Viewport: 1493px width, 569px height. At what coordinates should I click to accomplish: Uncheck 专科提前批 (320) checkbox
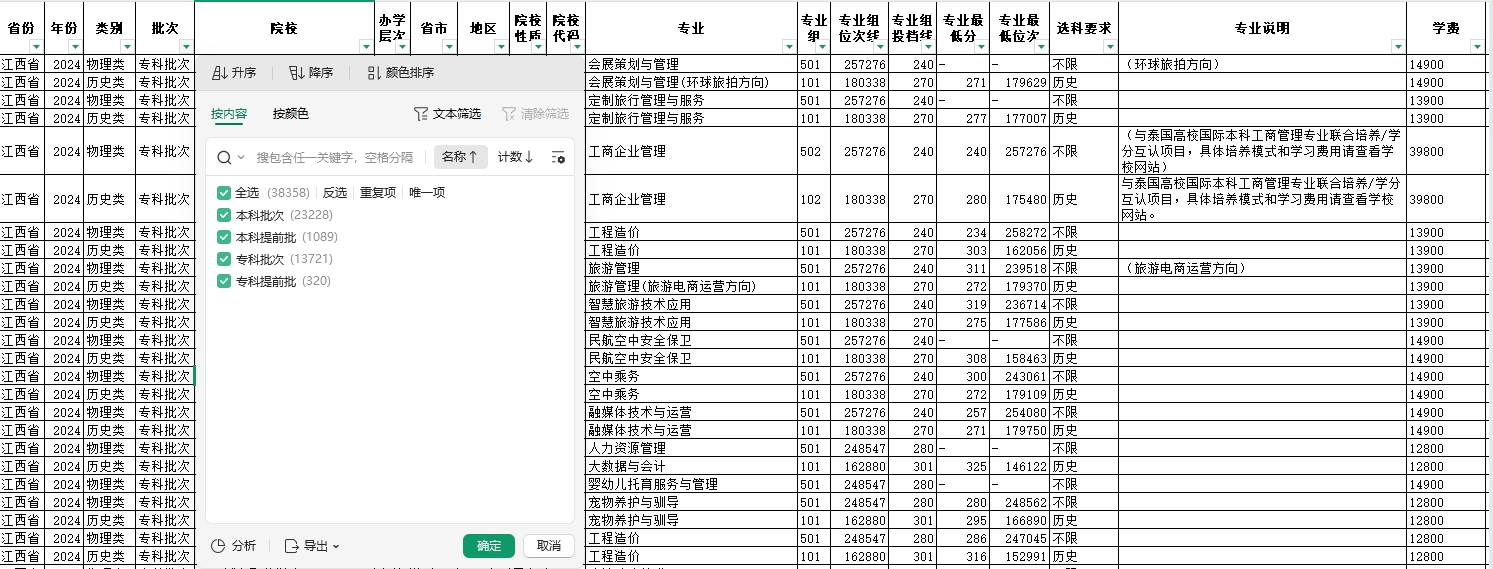tap(224, 281)
